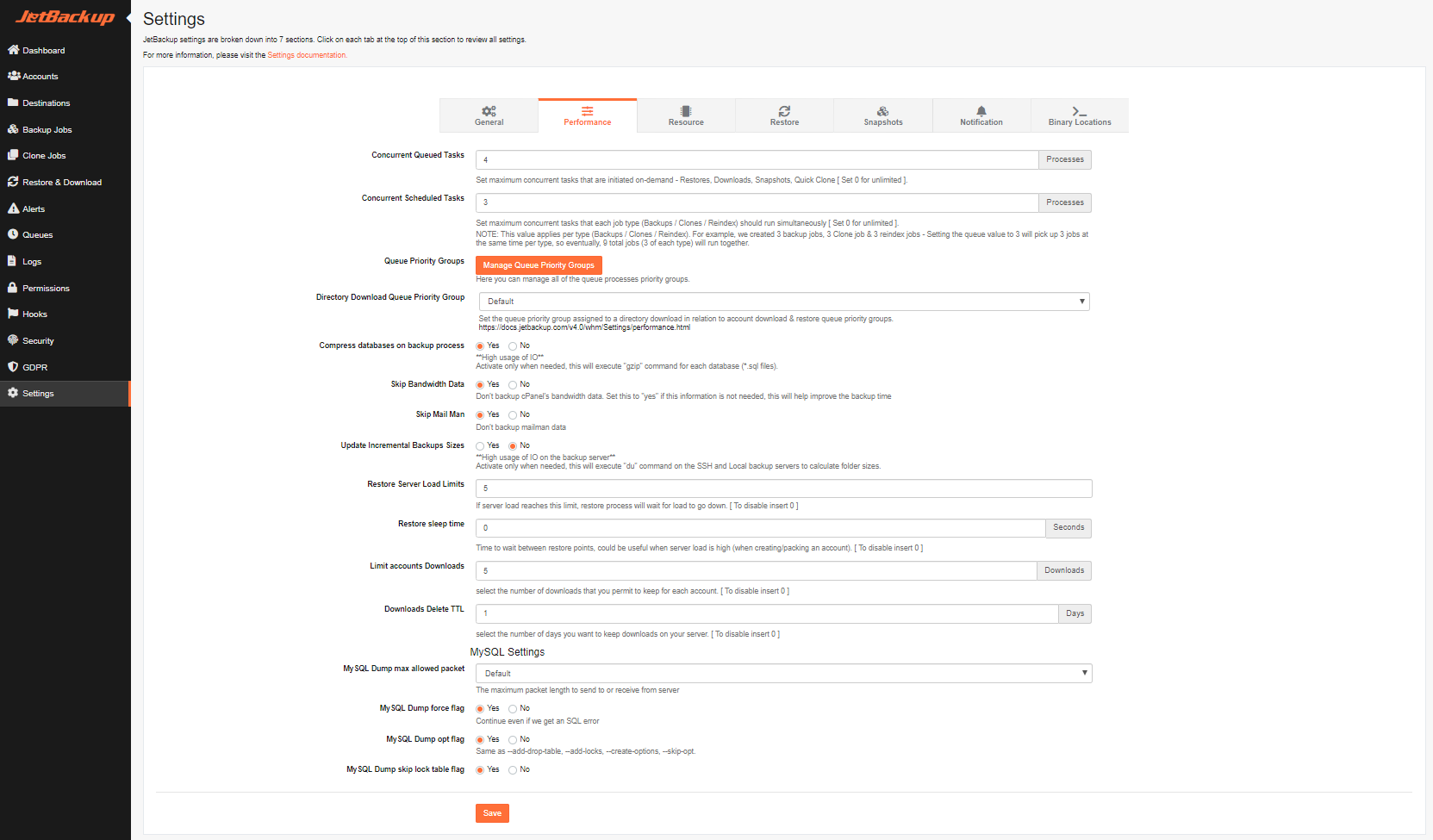Set Compress databases on backup process to No

(x=513, y=346)
